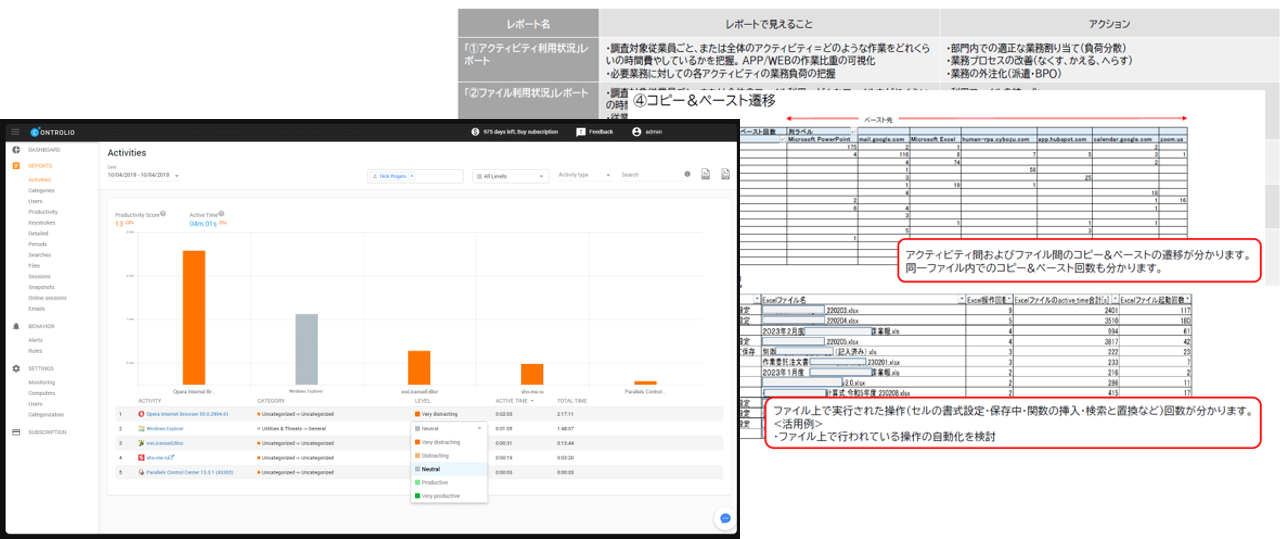Choose Very productive in level list

click(x=448, y=495)
